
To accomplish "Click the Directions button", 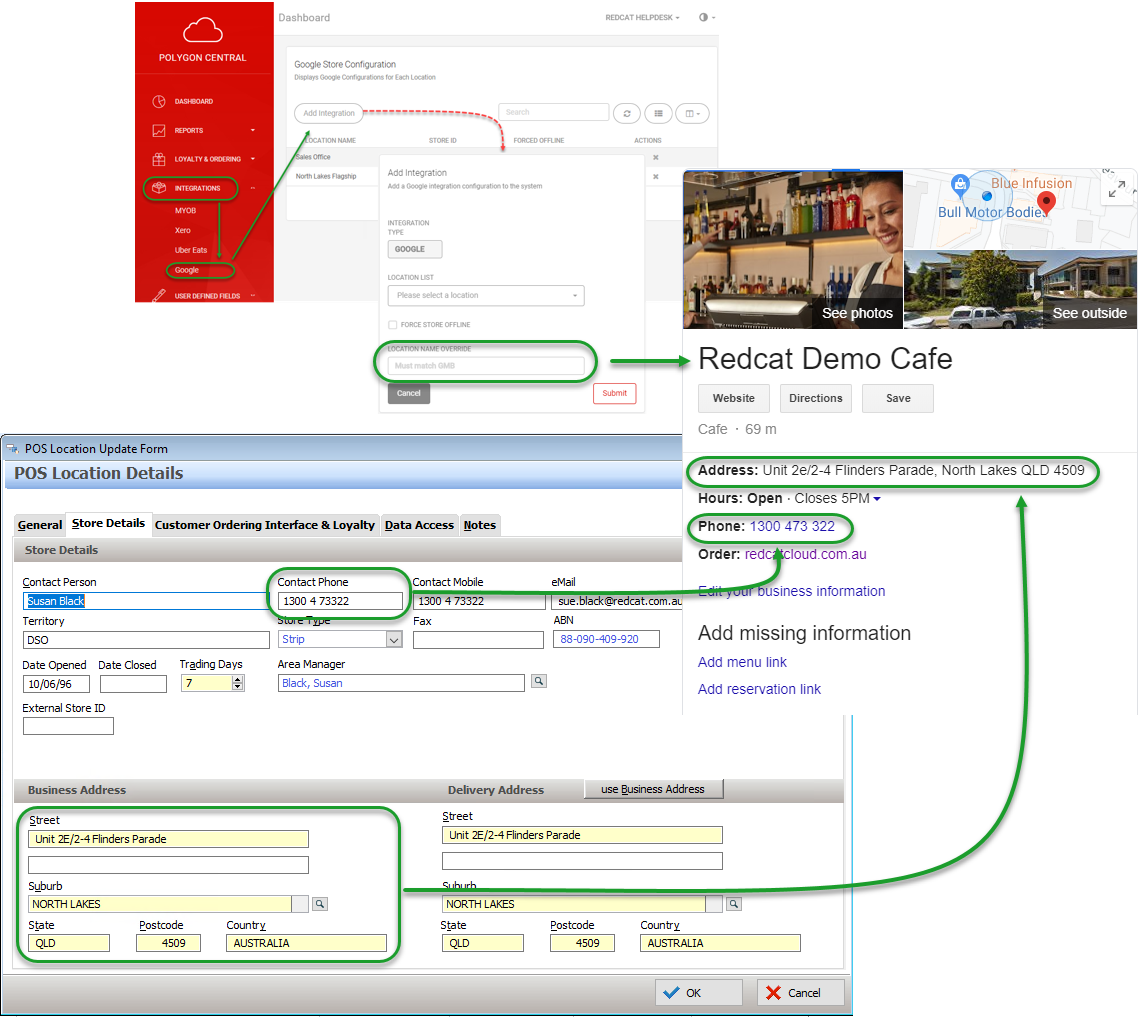I will tap(816, 399).
